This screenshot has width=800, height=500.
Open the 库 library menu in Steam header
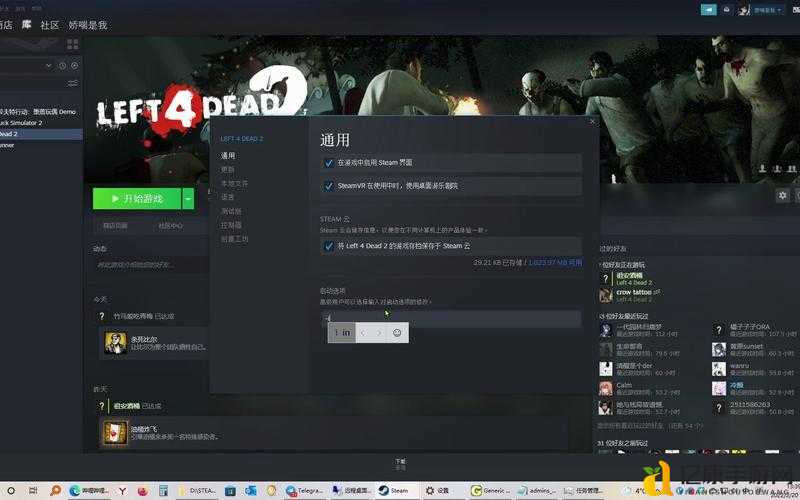tap(27, 24)
